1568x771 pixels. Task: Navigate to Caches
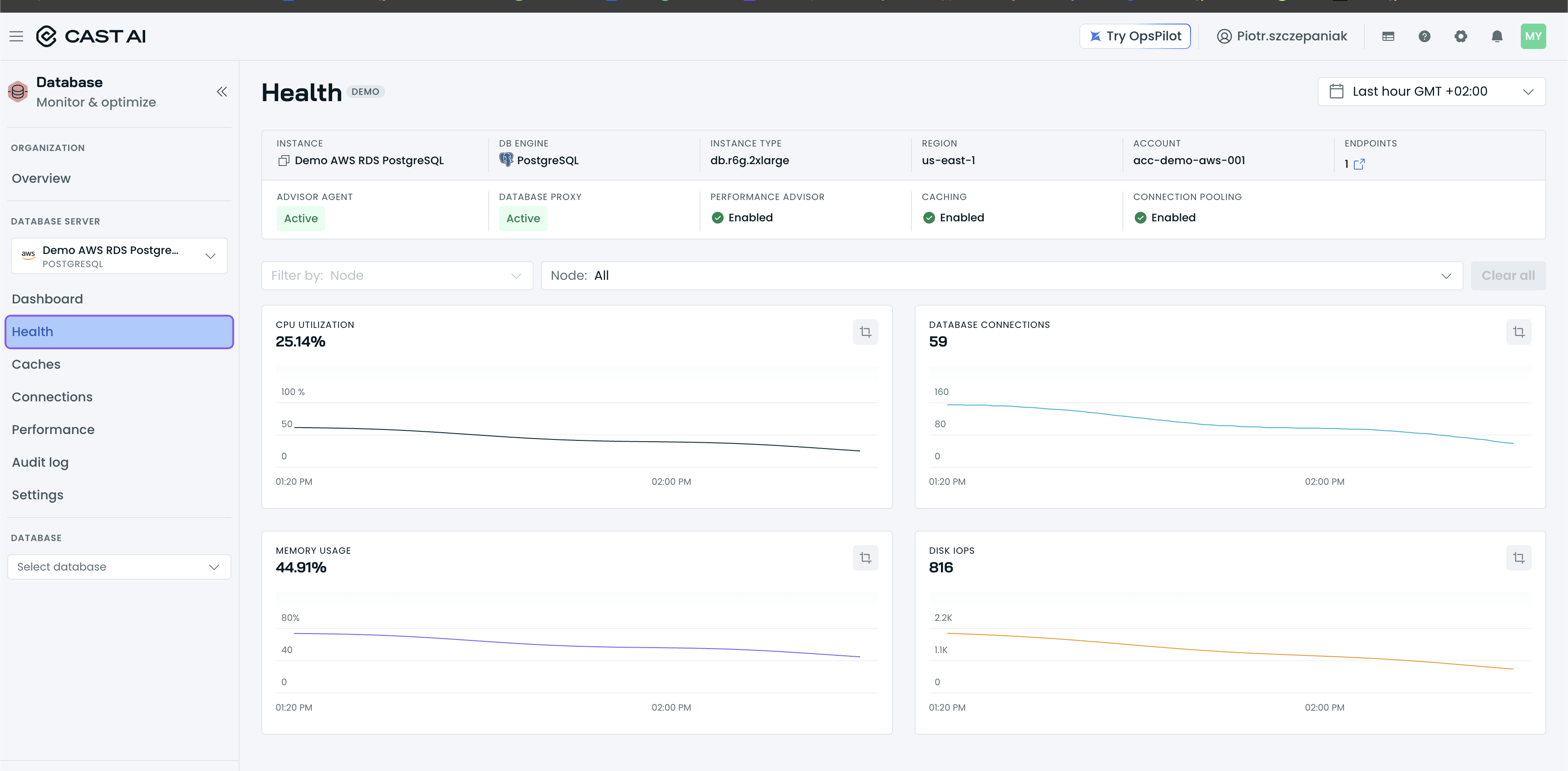[x=36, y=364]
